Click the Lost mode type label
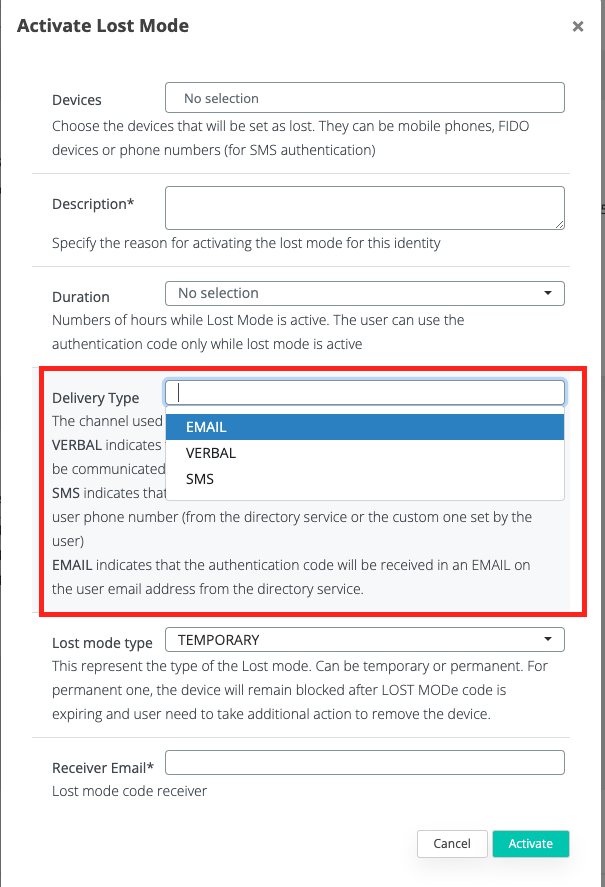The image size is (605, 887). [102, 643]
